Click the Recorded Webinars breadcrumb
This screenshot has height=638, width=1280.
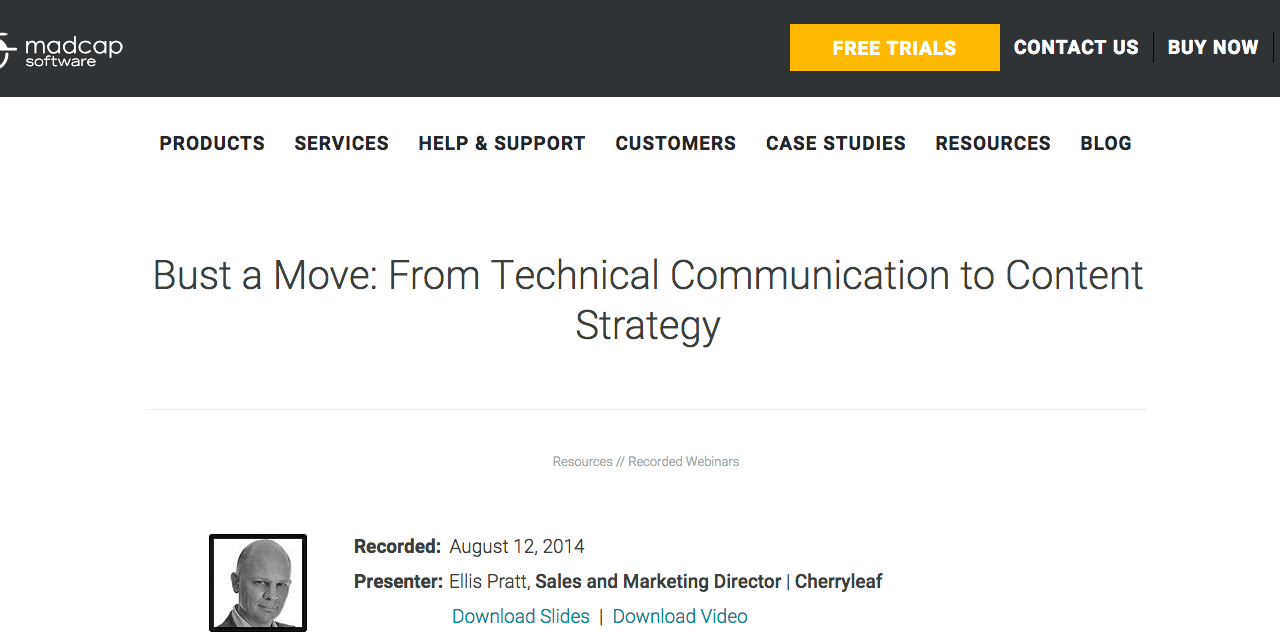(x=684, y=462)
